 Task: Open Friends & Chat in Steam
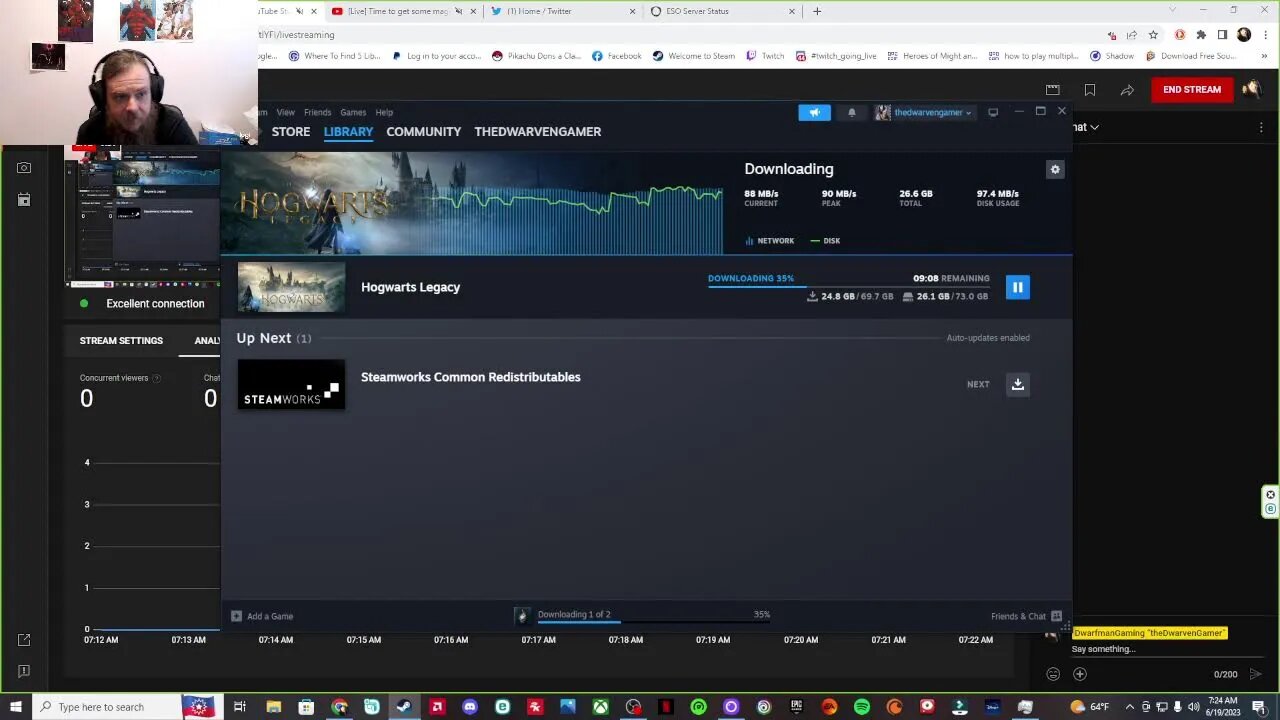coord(1026,616)
